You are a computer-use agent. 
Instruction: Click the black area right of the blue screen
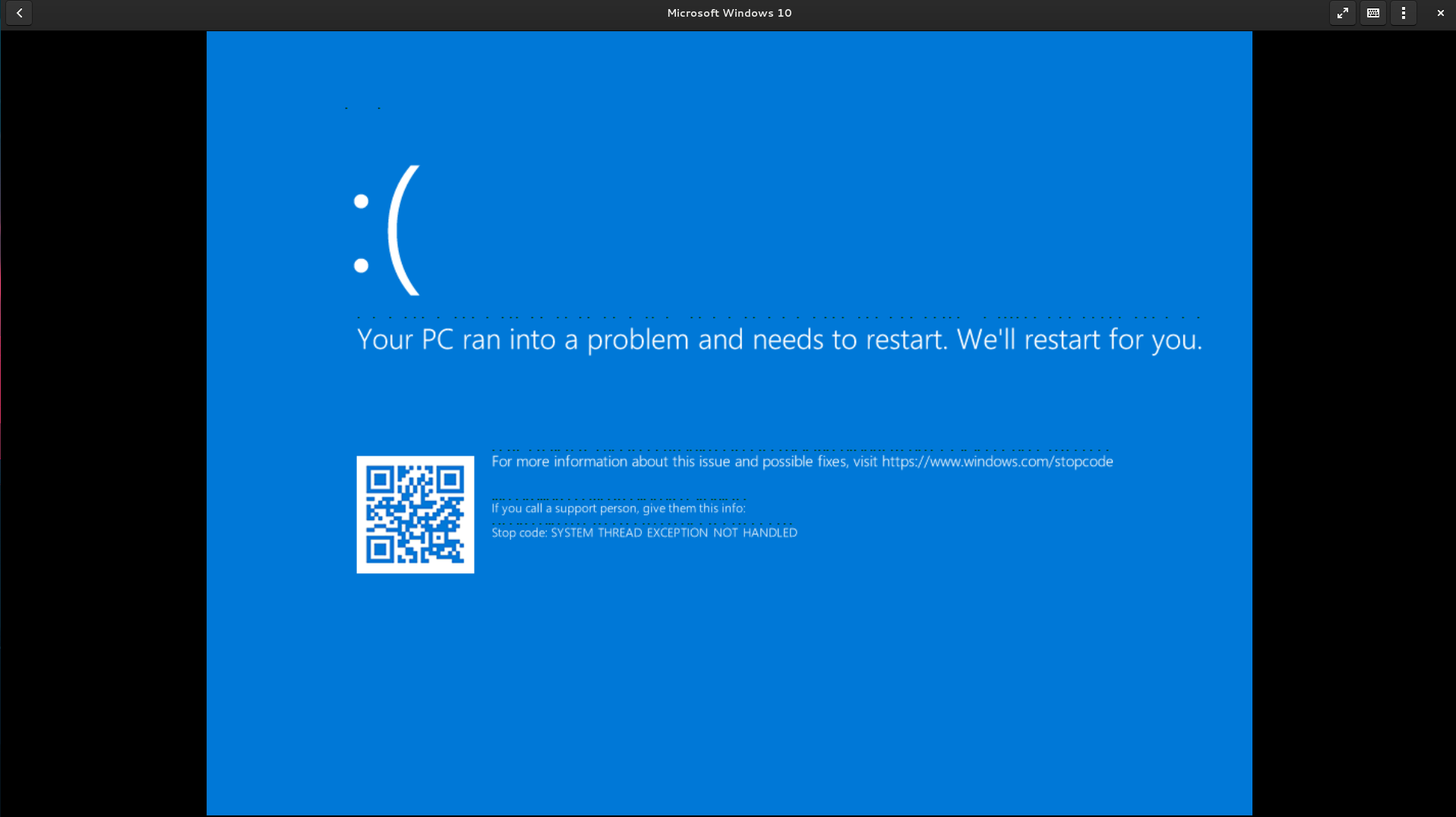(x=1353, y=418)
